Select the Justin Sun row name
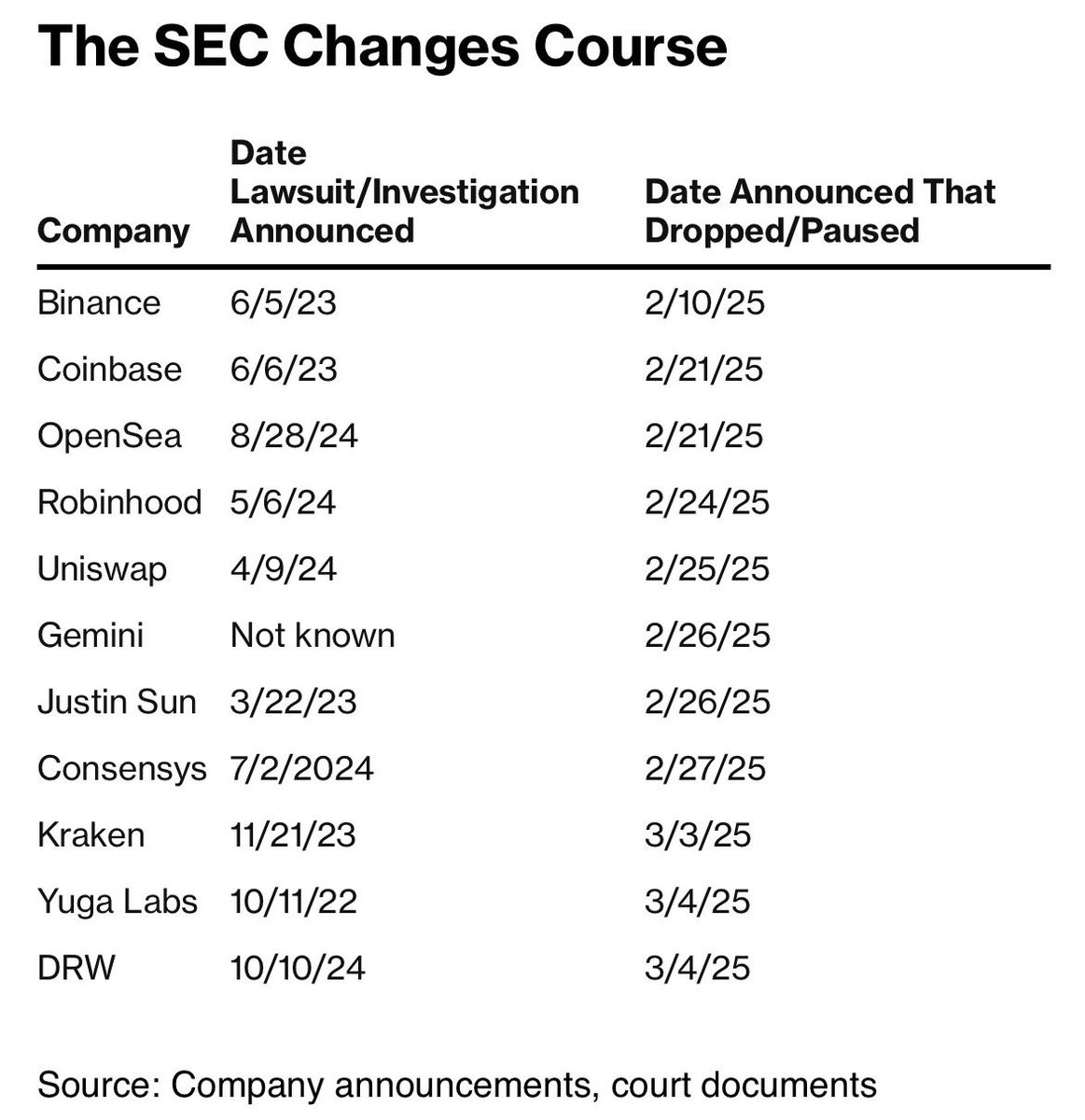The height and width of the screenshot is (1120, 1085). coord(117,702)
